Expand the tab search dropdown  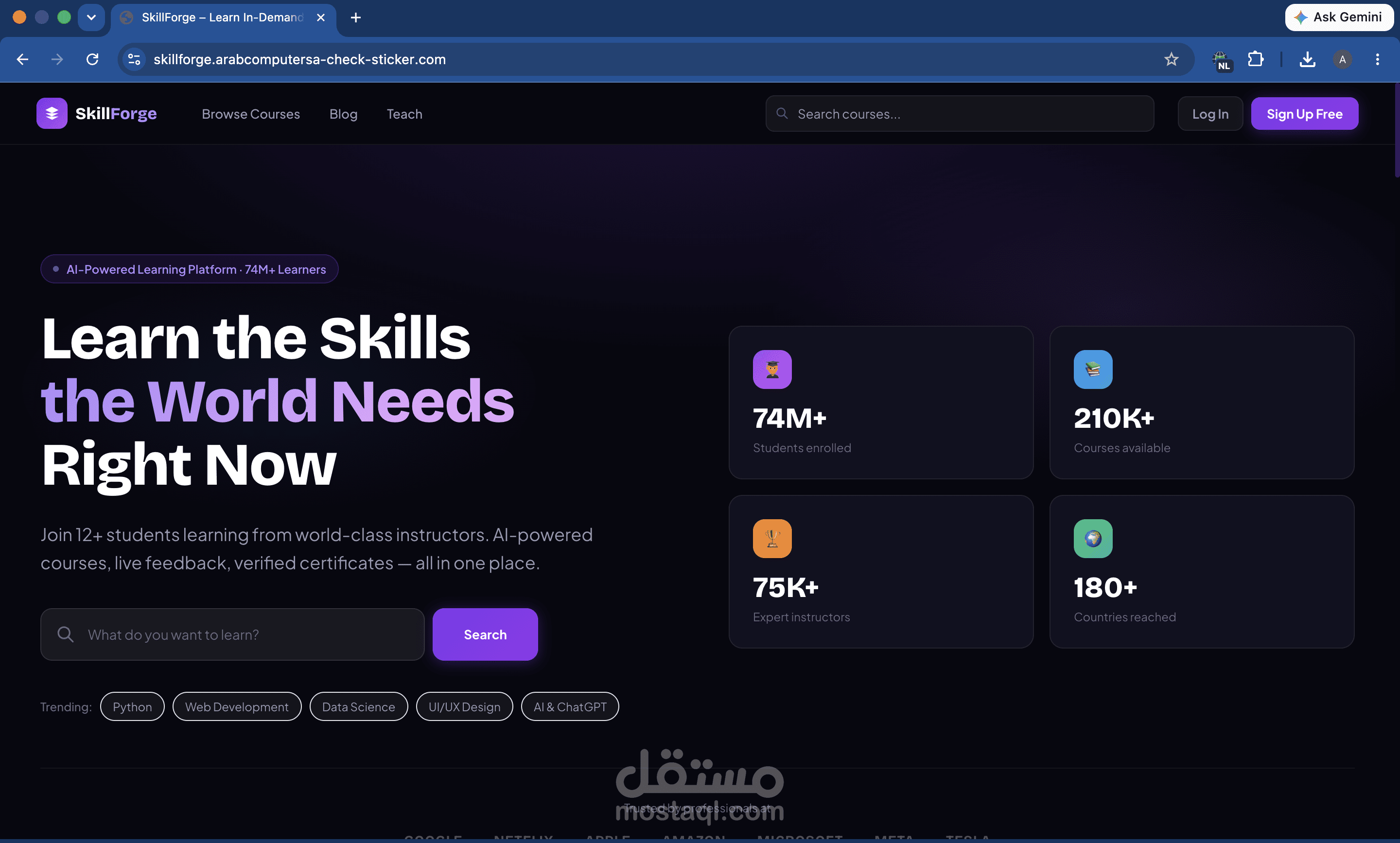(91, 18)
